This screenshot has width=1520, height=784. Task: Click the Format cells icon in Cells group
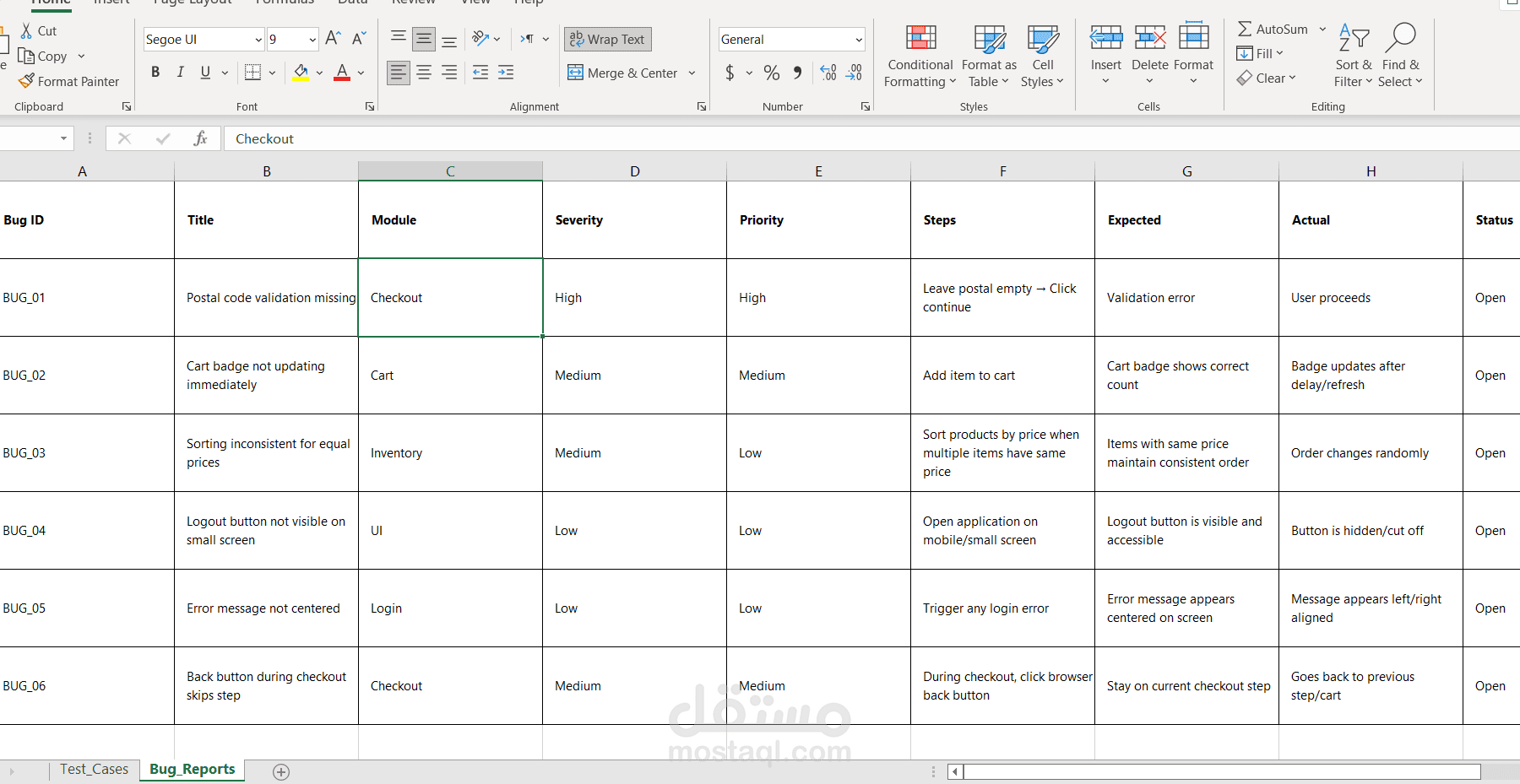(1193, 36)
